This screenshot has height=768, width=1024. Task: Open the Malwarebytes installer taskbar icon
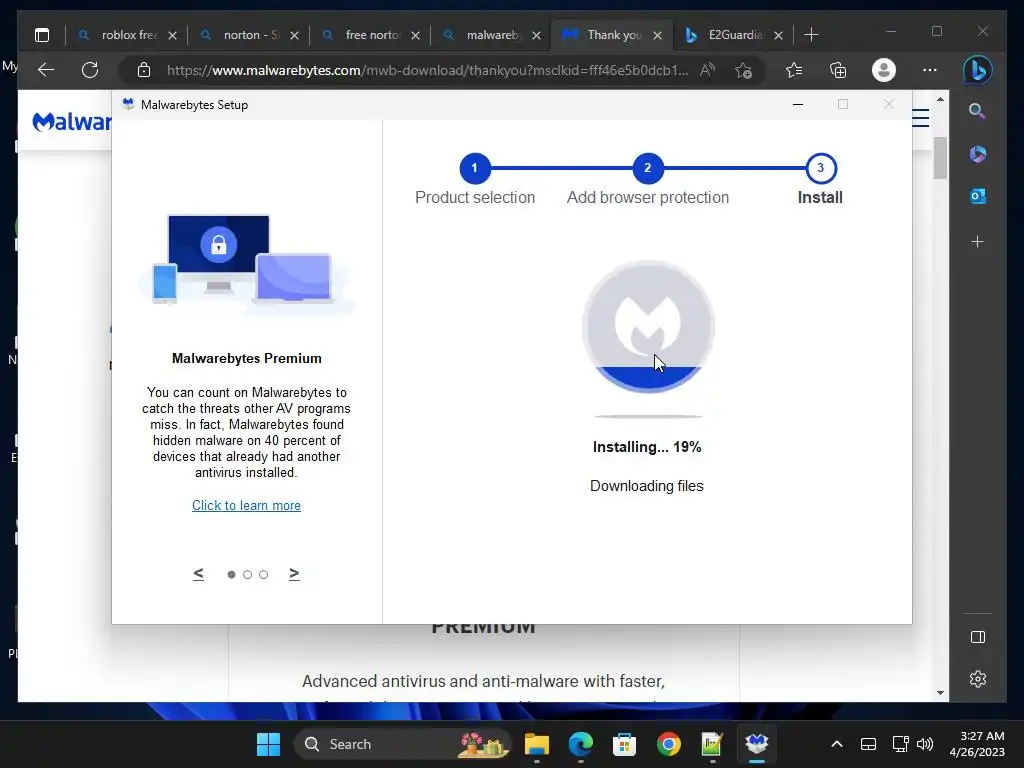[756, 743]
